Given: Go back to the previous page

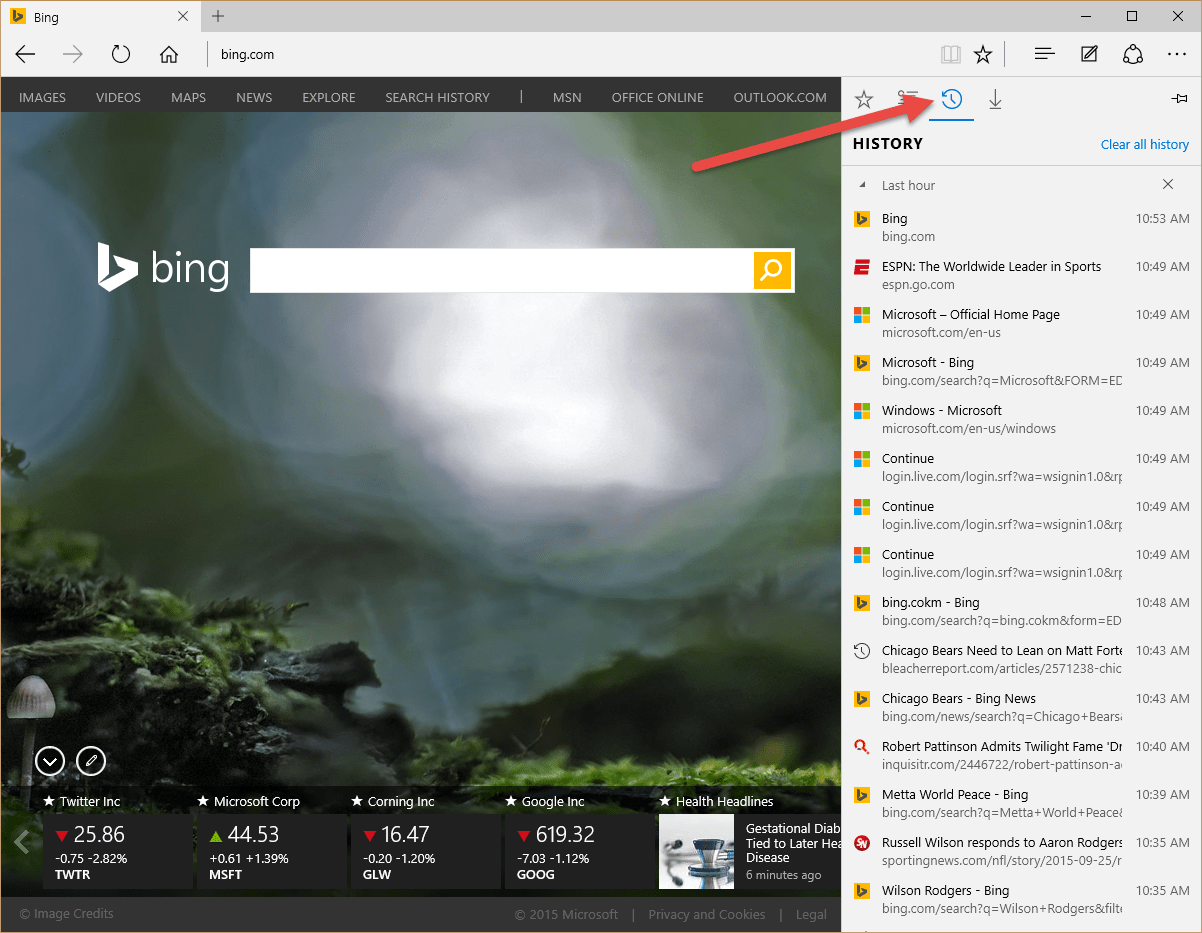Looking at the screenshot, I should coord(25,54).
